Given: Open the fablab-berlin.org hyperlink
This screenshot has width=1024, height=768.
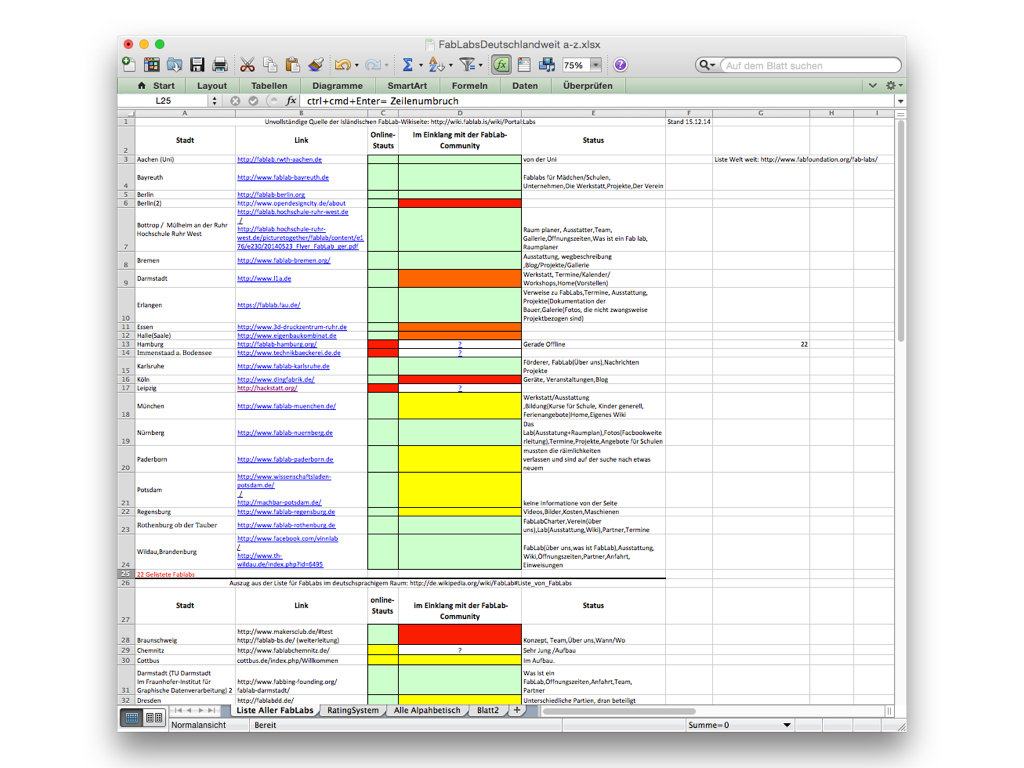Looking at the screenshot, I should point(271,195).
